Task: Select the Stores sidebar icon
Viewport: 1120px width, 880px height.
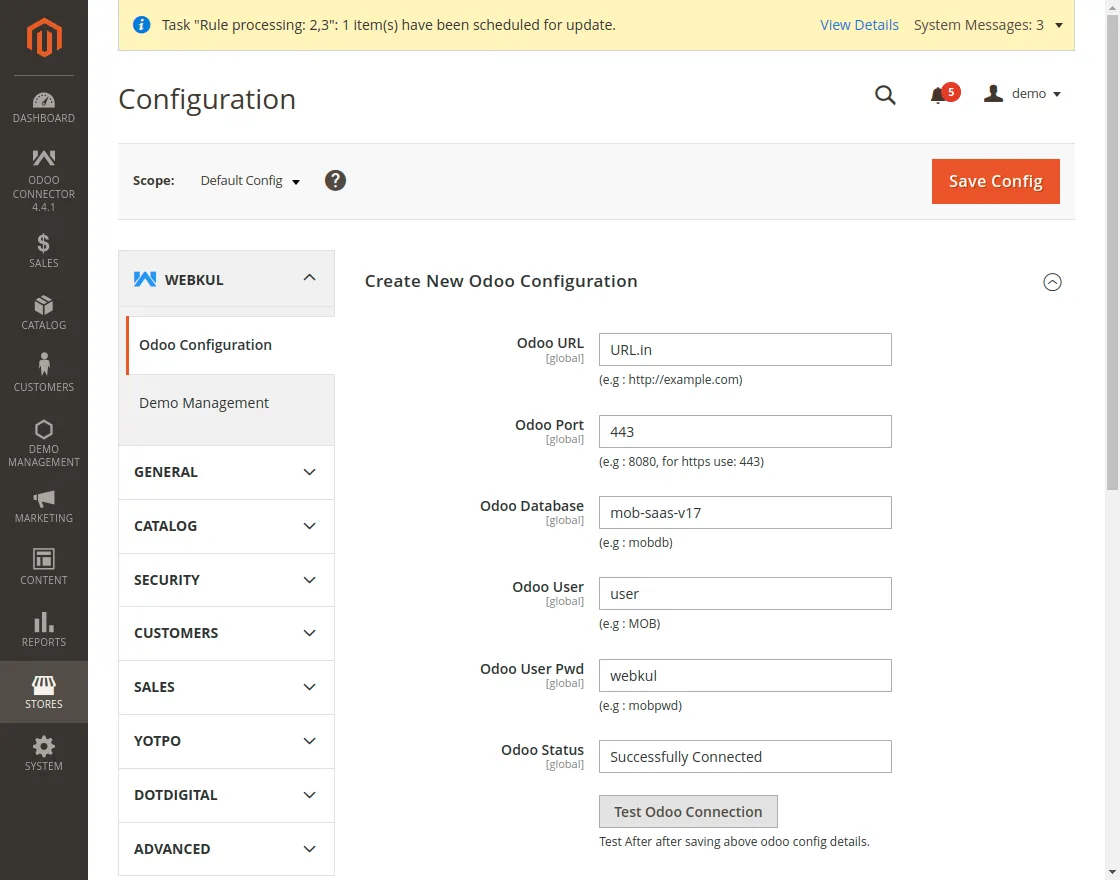Action: 43,692
